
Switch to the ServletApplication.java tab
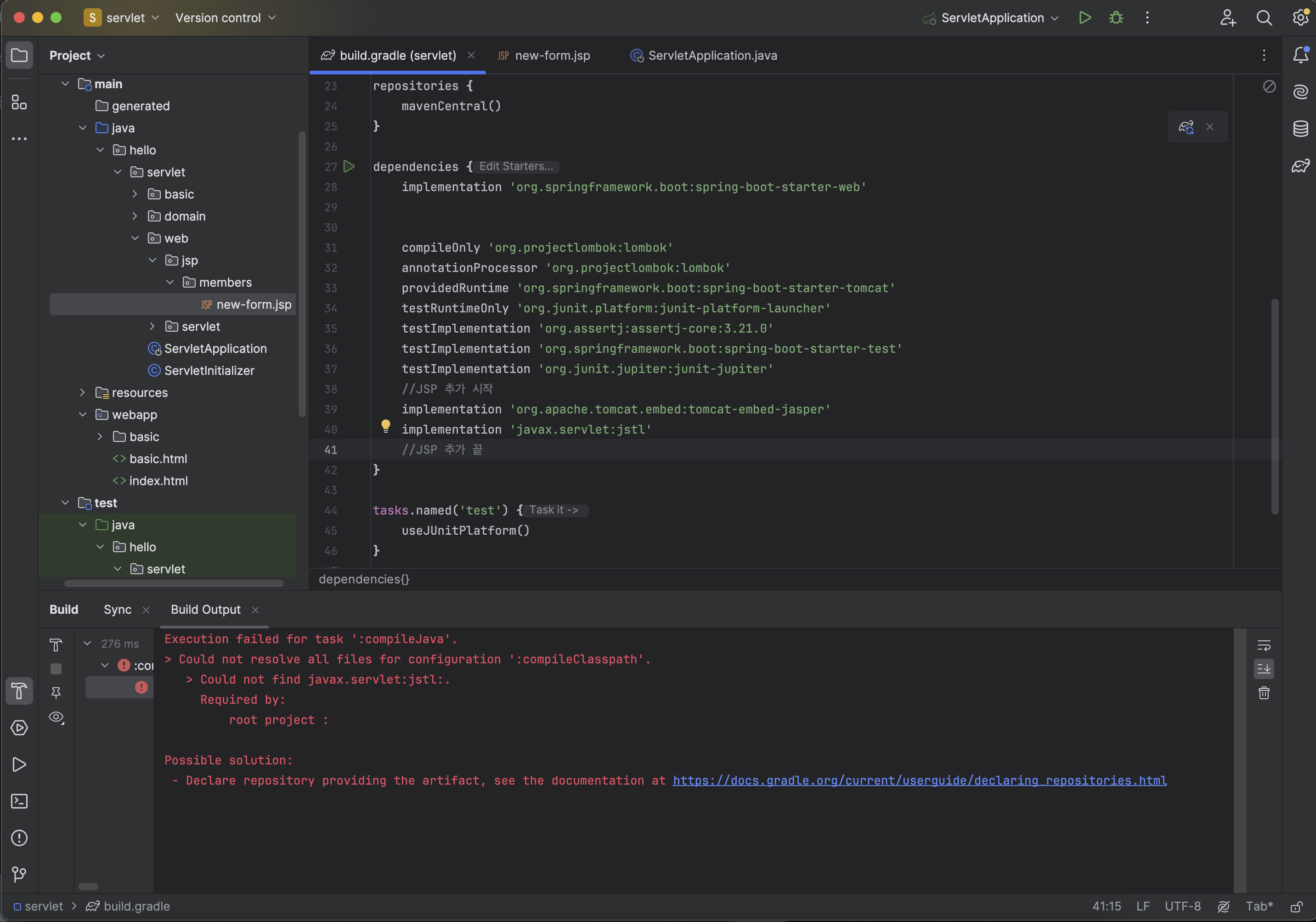point(703,56)
